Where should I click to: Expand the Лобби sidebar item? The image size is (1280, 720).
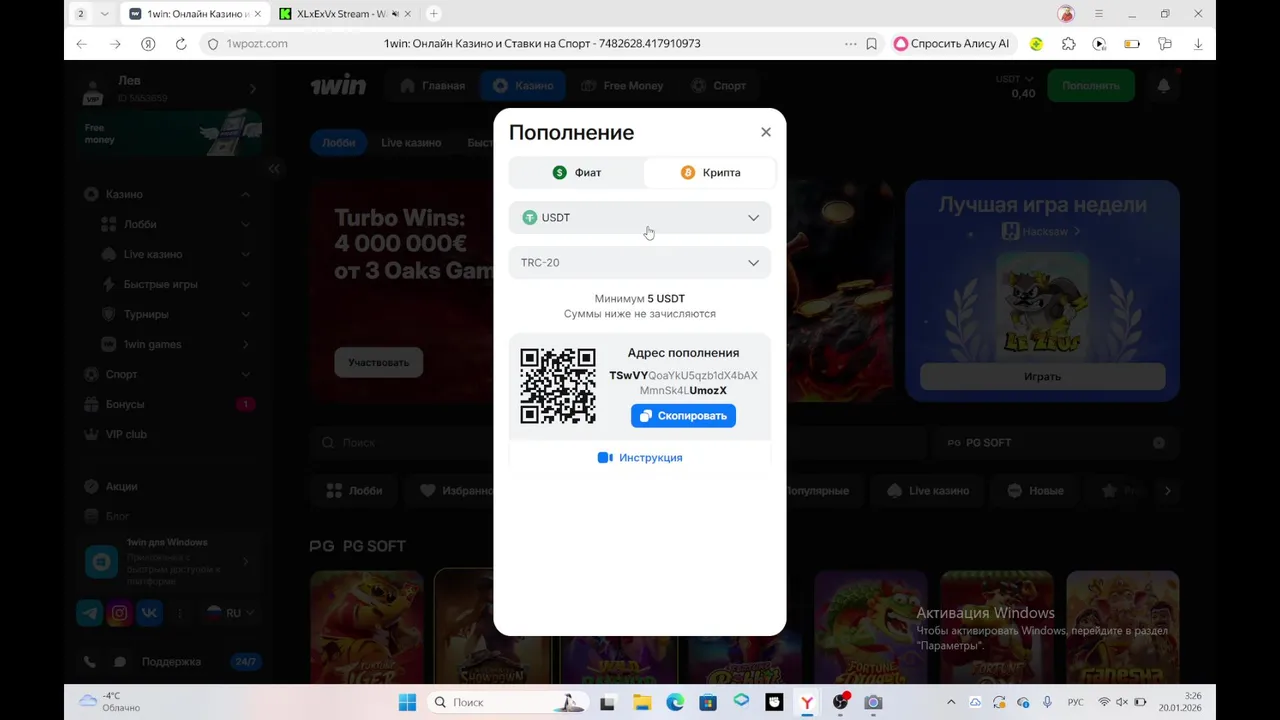pos(246,224)
